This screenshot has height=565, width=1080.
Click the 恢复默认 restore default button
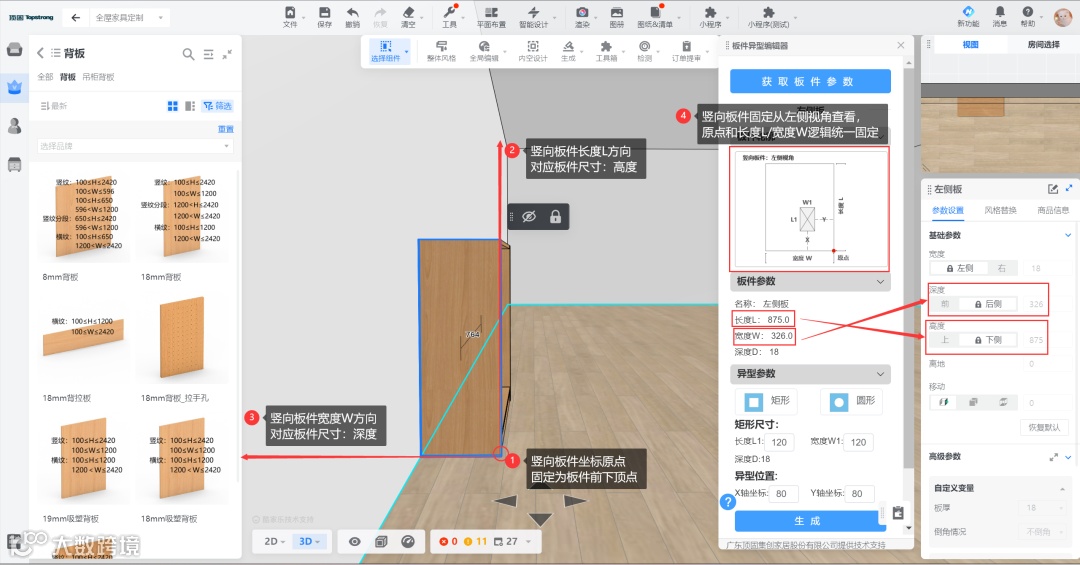click(1044, 427)
